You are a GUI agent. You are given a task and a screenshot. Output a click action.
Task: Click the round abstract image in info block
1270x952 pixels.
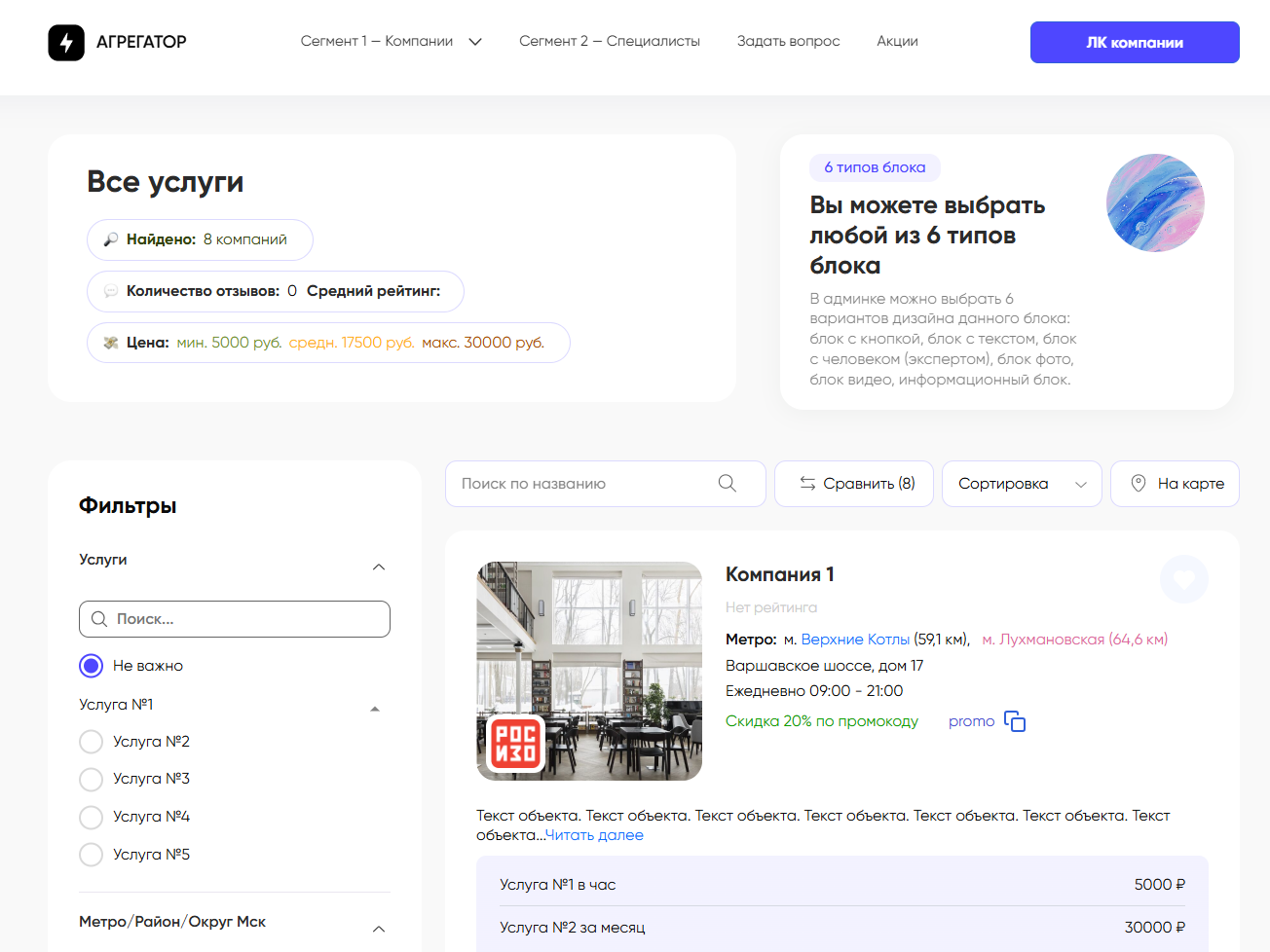tap(1155, 202)
